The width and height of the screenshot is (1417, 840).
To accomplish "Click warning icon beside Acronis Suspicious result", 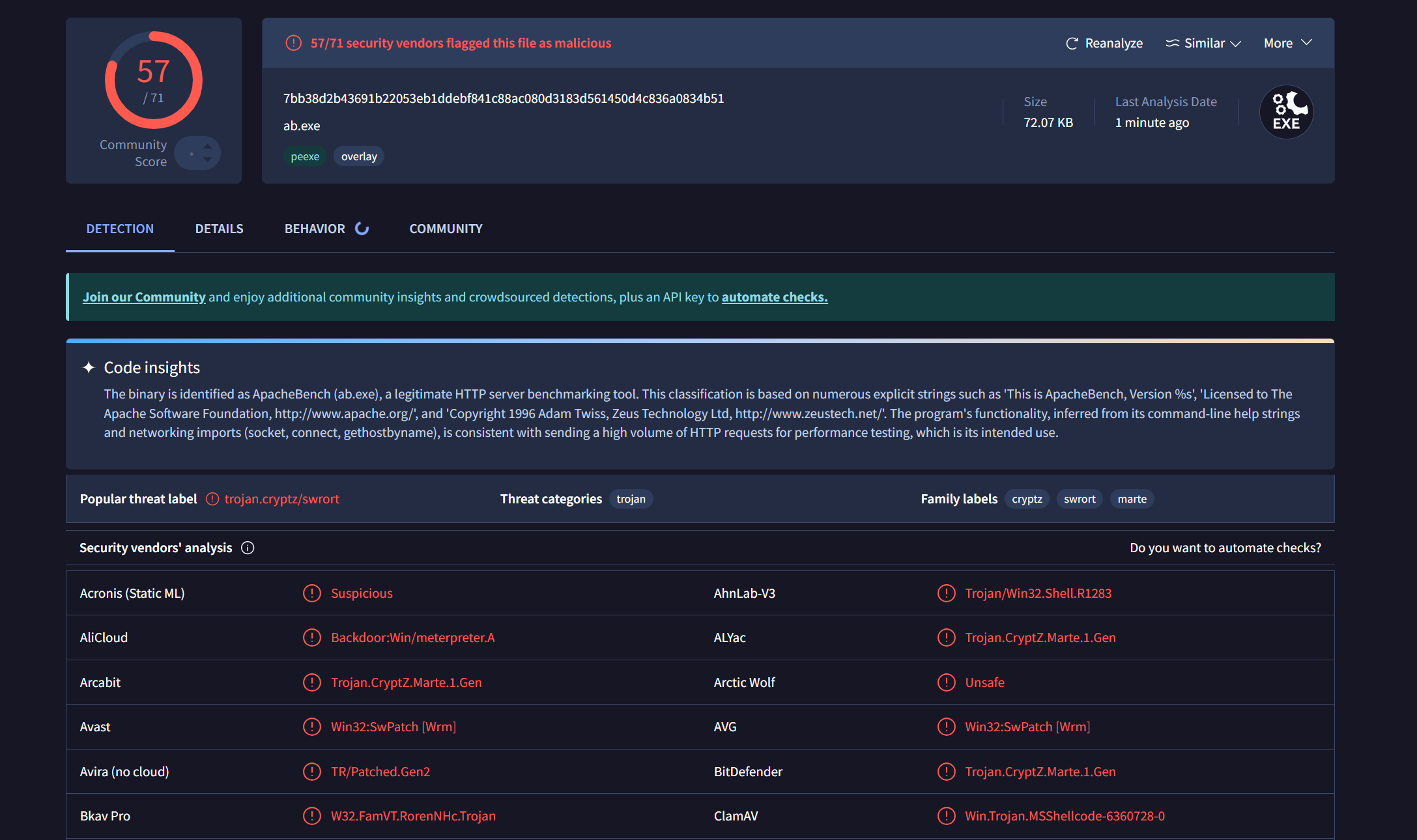I will point(312,593).
